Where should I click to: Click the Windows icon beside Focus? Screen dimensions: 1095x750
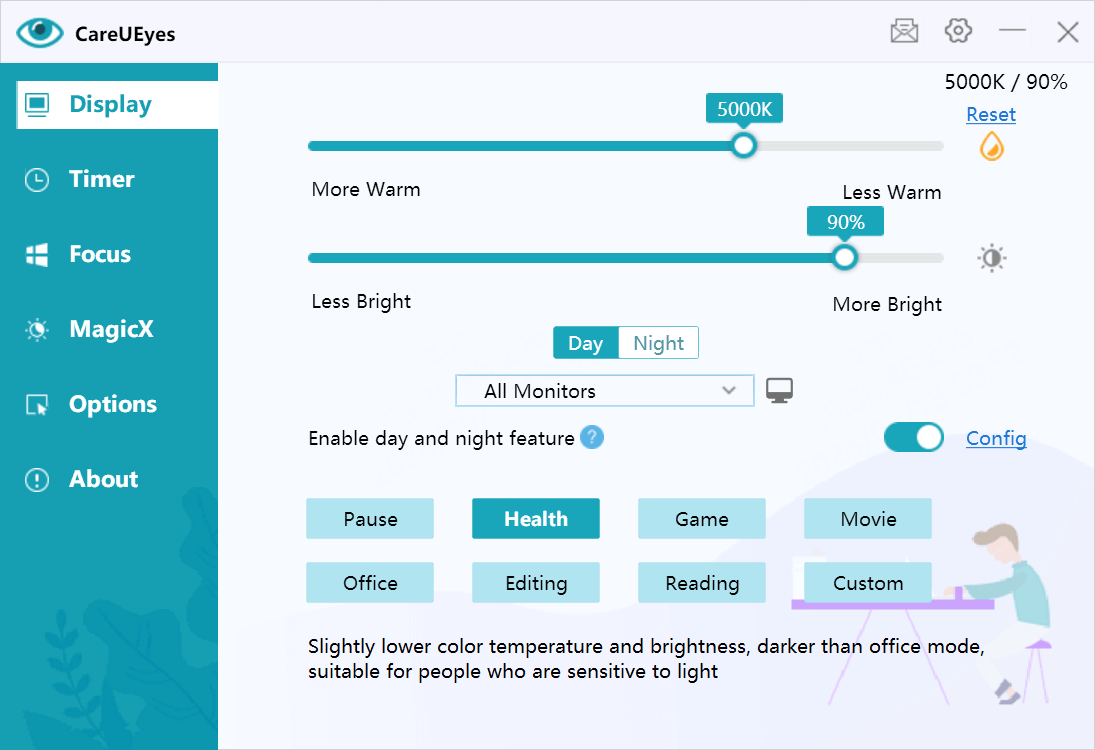pos(37,255)
